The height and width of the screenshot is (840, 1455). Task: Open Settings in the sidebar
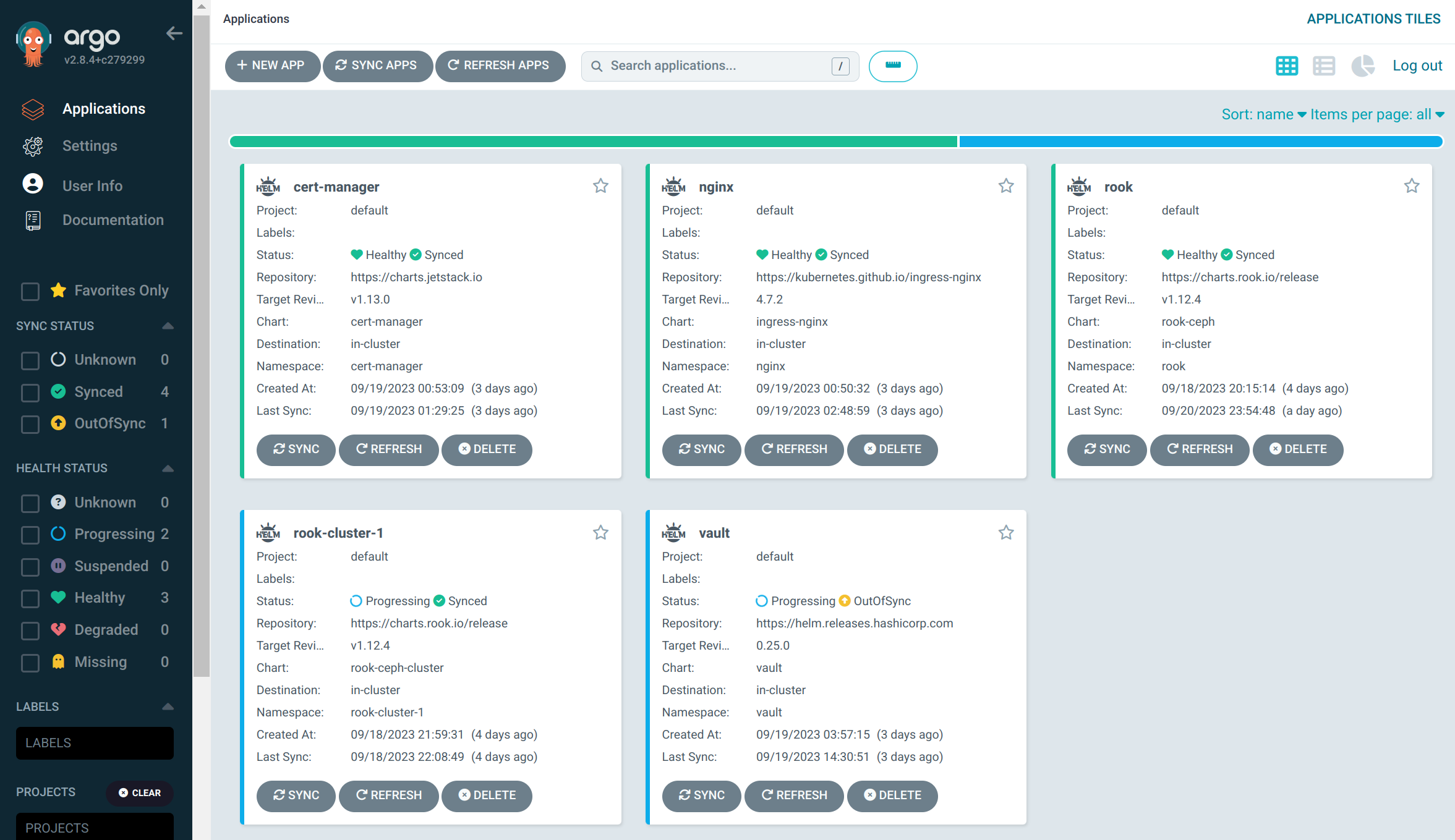90,146
